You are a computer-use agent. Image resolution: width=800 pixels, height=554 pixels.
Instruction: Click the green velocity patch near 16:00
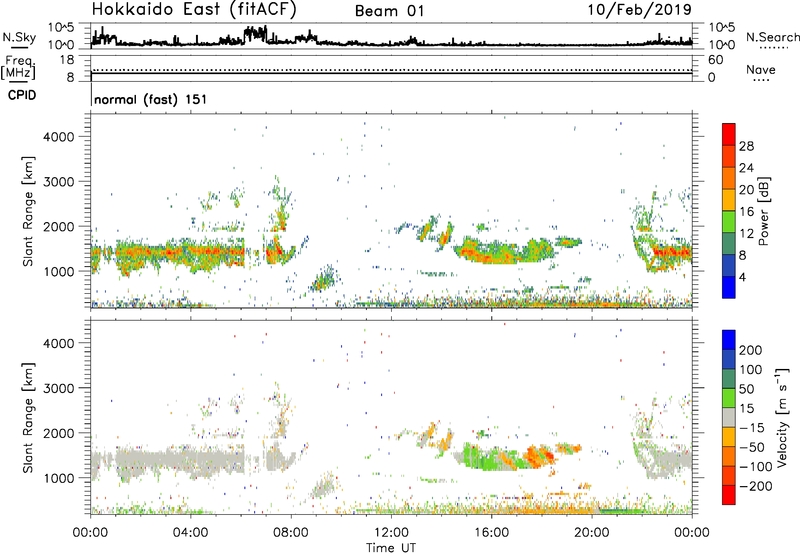(490, 457)
